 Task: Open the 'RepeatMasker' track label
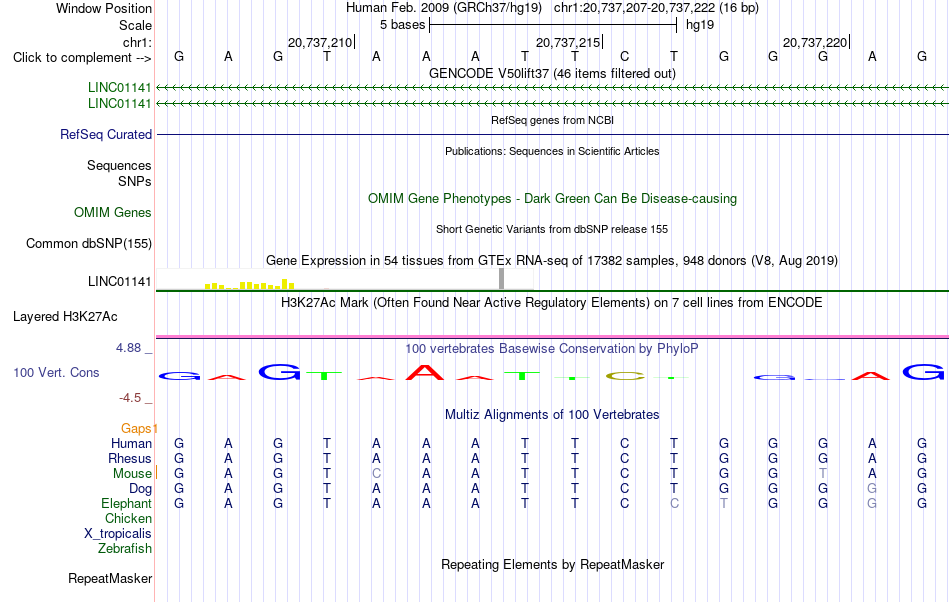(110, 578)
